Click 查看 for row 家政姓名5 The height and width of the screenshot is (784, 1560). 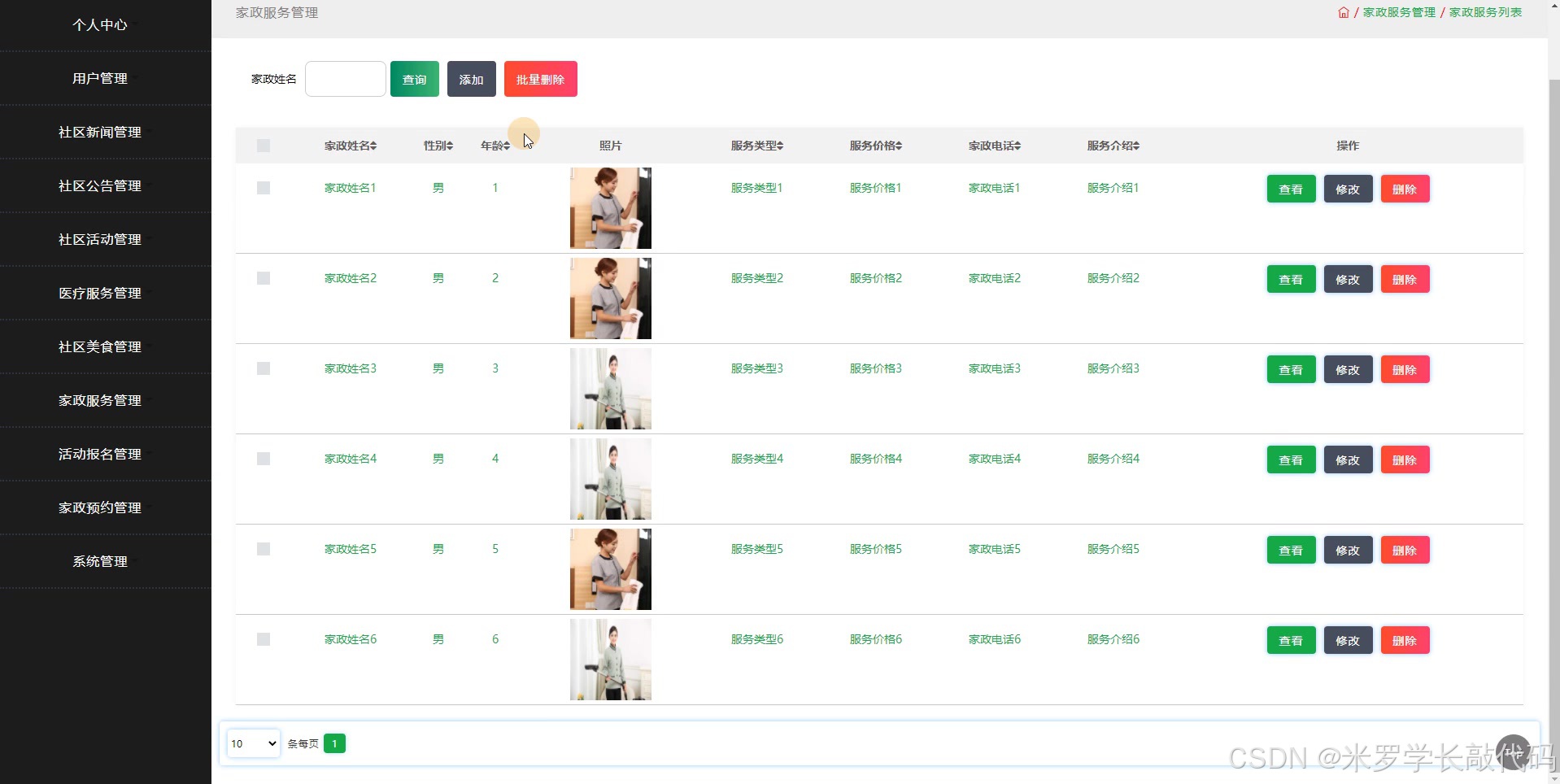1292,550
